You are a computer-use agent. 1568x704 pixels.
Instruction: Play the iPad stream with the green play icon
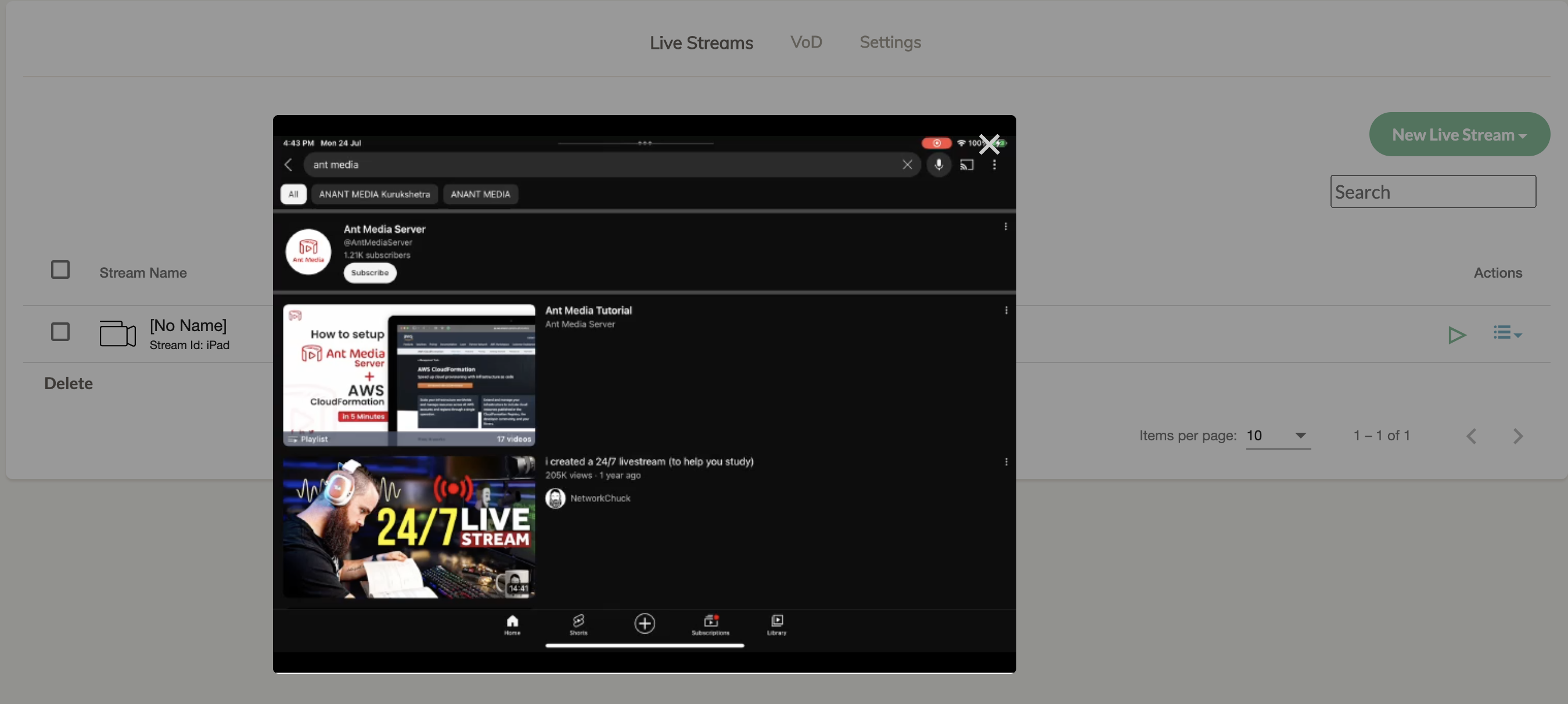[1456, 335]
